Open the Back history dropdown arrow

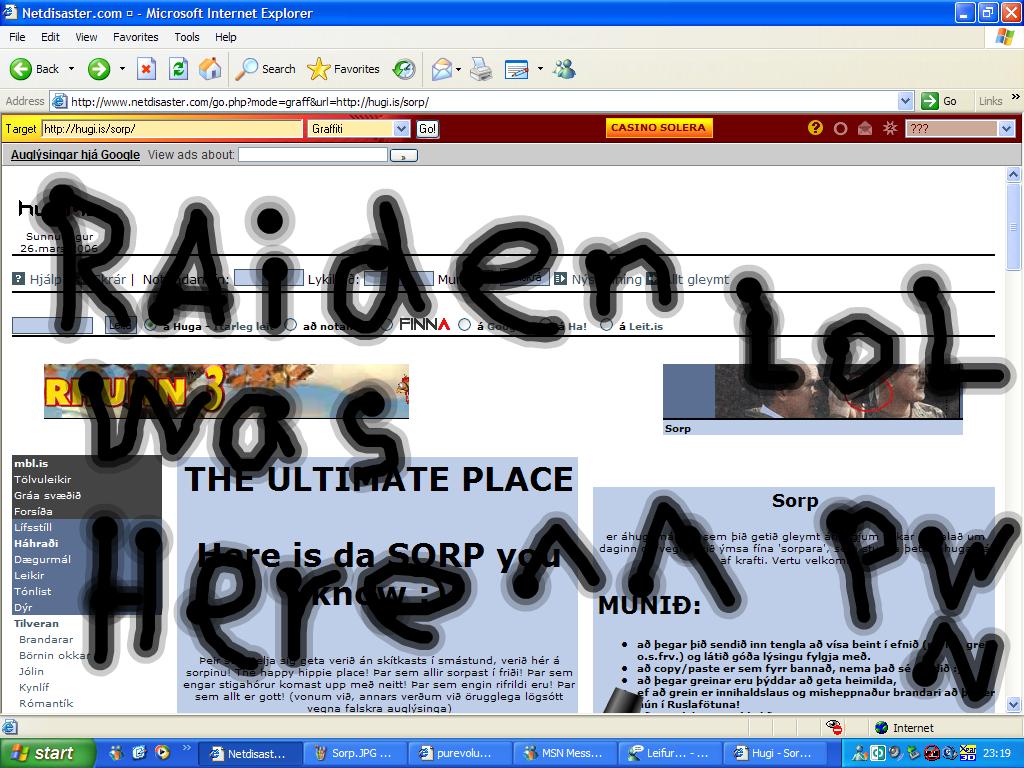(x=71, y=69)
